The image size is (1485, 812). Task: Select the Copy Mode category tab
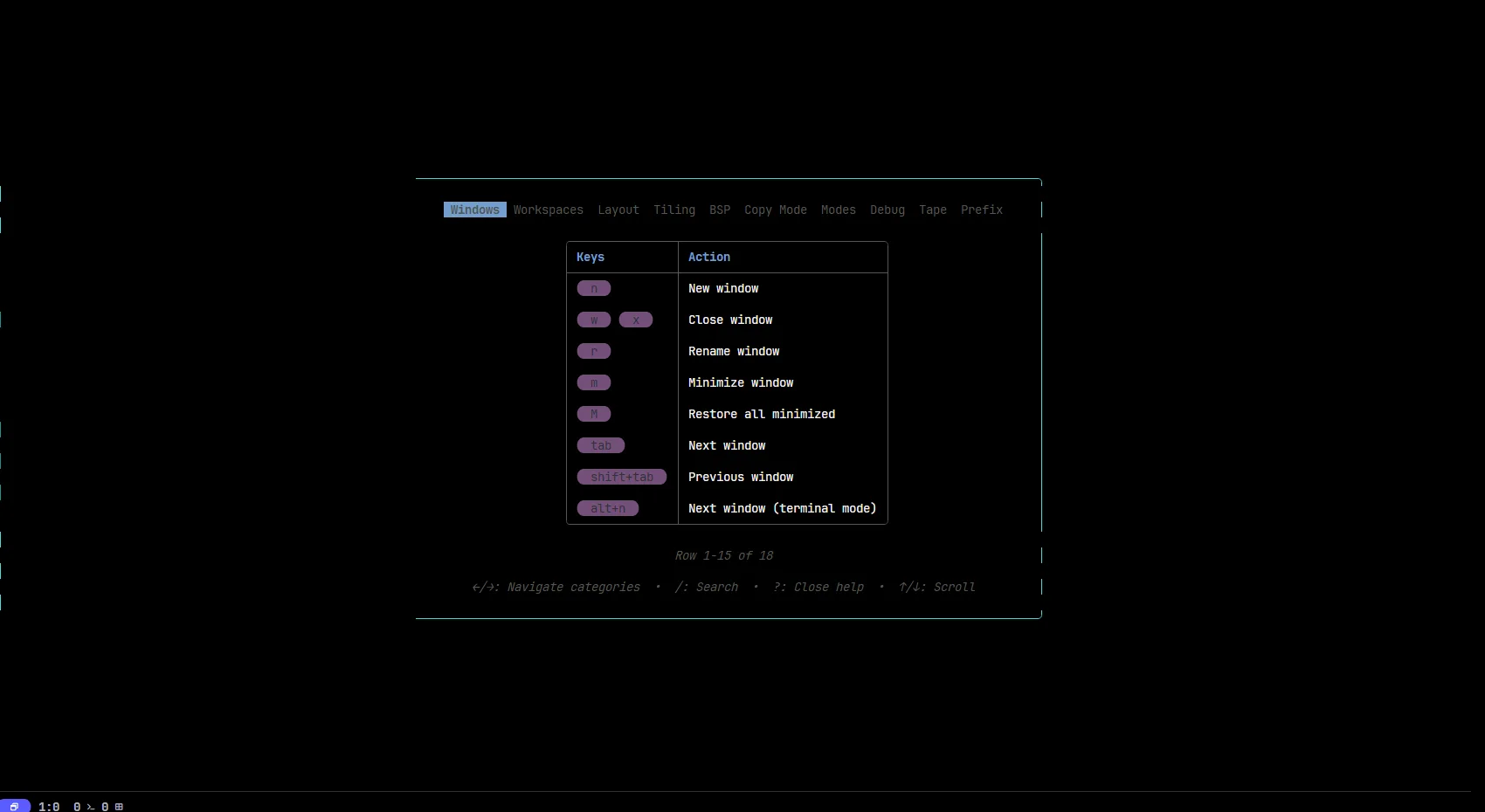pos(776,210)
